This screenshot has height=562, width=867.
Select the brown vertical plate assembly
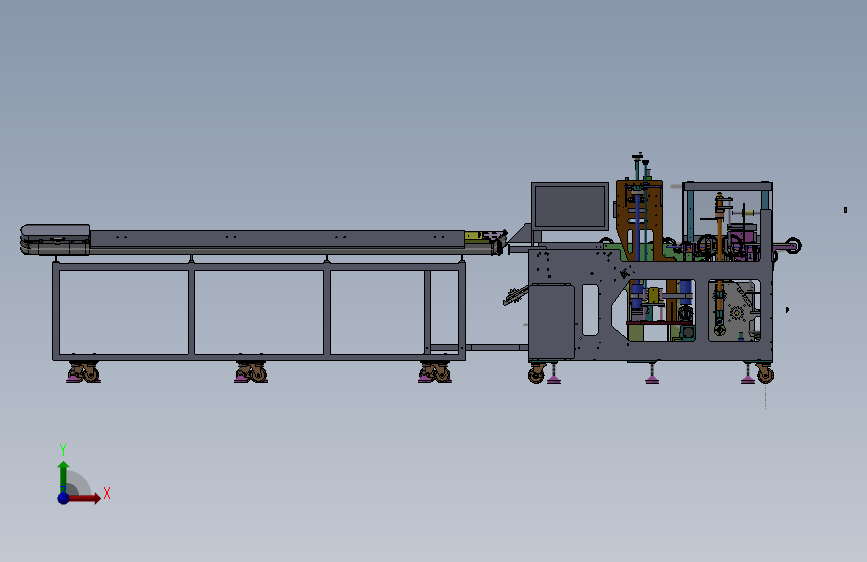(640, 220)
